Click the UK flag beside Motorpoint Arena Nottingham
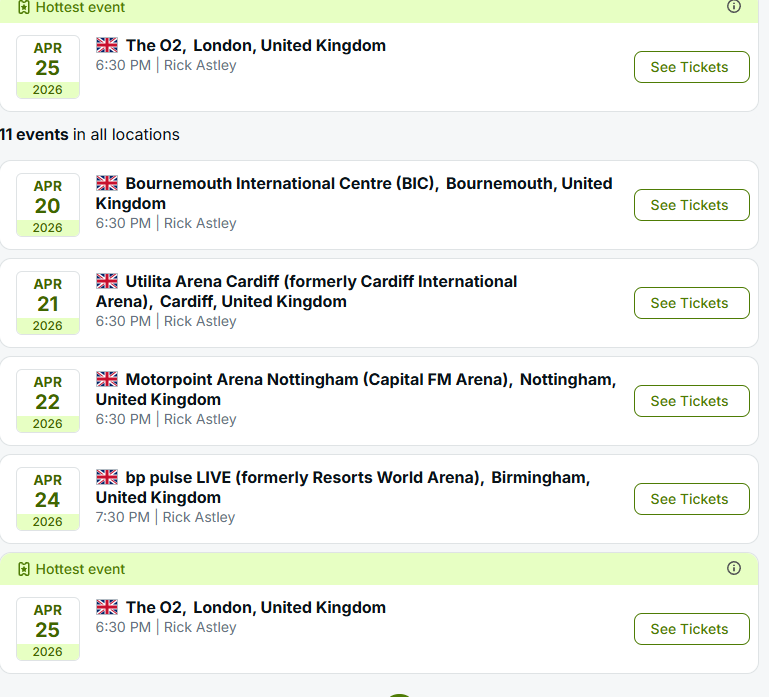The height and width of the screenshot is (697, 769). (107, 379)
